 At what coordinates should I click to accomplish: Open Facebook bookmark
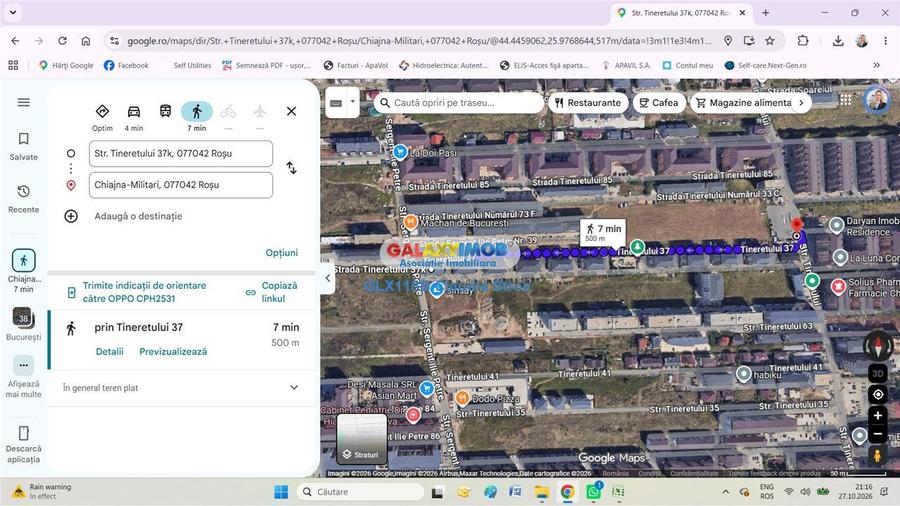click(126, 65)
